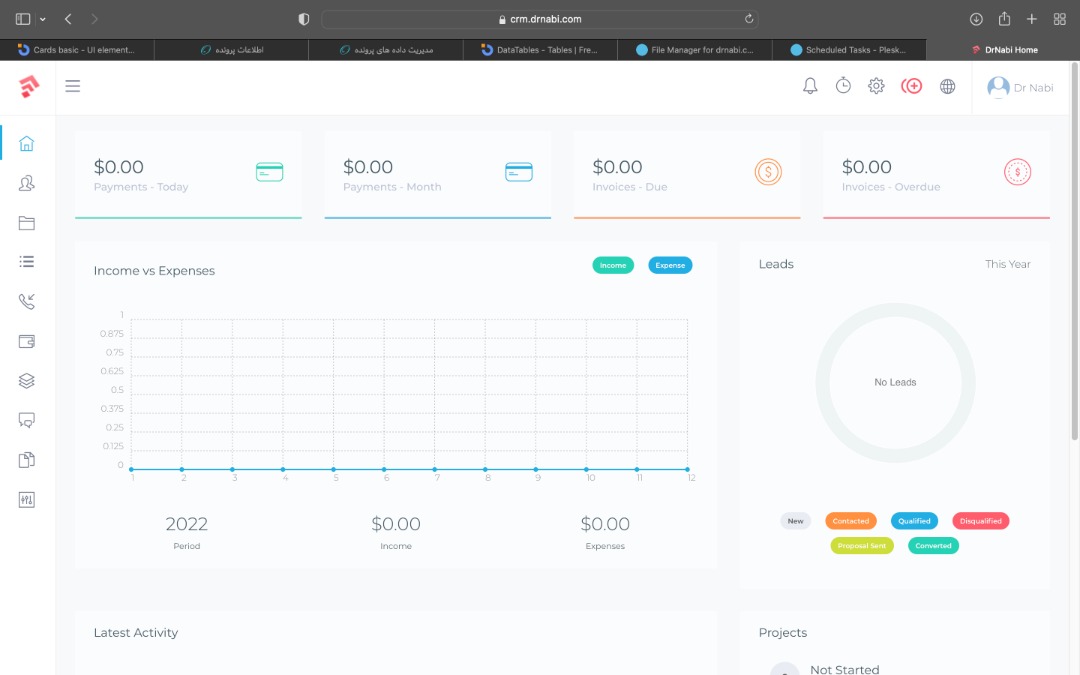Toggle the Income series in the chart legend

click(613, 265)
